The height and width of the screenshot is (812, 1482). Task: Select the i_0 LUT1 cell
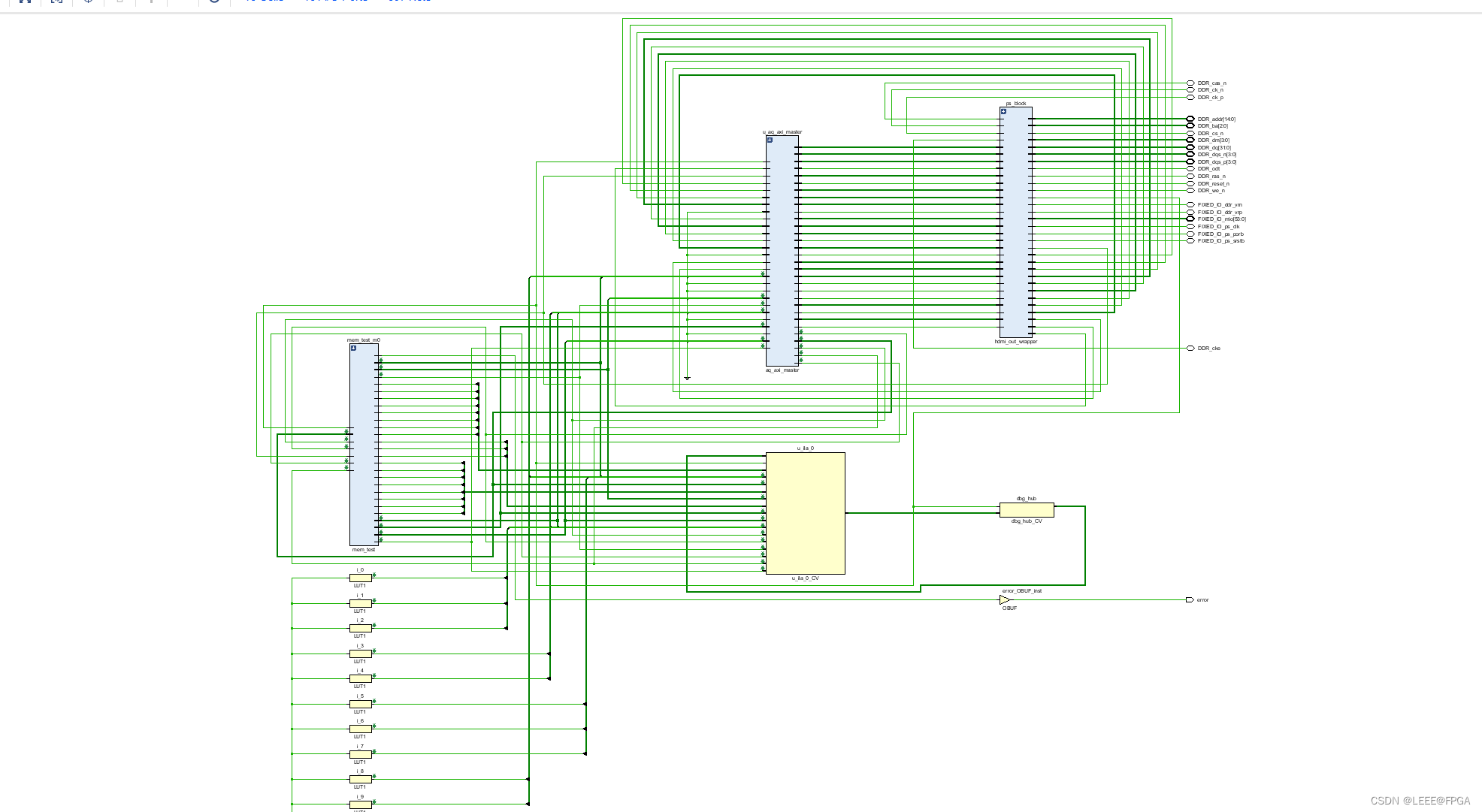360,578
